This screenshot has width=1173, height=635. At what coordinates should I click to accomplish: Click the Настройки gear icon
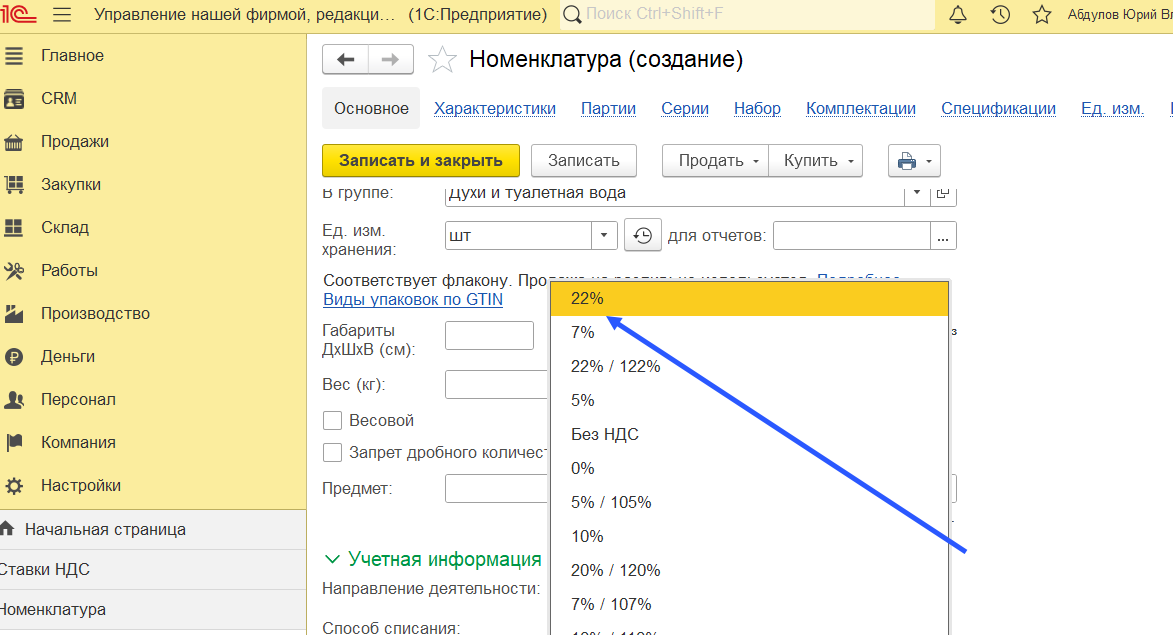coord(13,485)
